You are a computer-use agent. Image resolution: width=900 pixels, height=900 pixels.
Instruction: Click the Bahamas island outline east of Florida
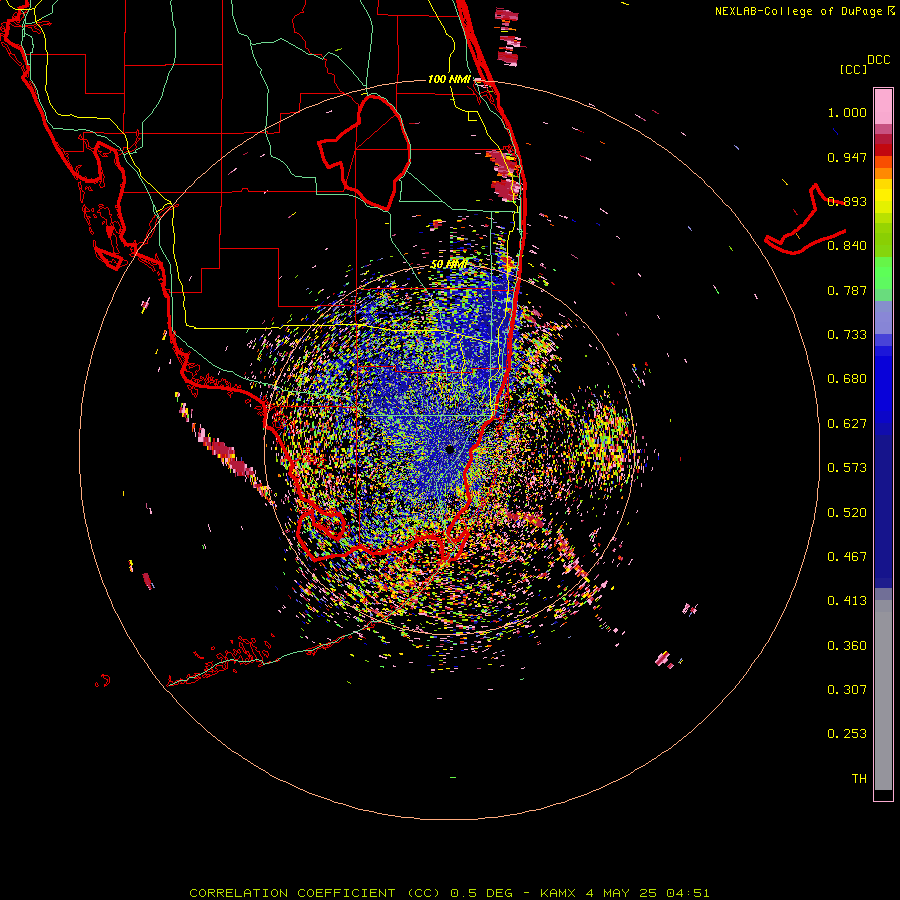[805, 221]
